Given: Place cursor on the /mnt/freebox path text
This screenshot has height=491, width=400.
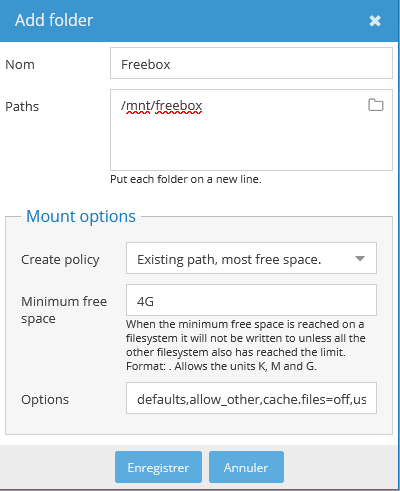Looking at the screenshot, I should coord(162,106).
